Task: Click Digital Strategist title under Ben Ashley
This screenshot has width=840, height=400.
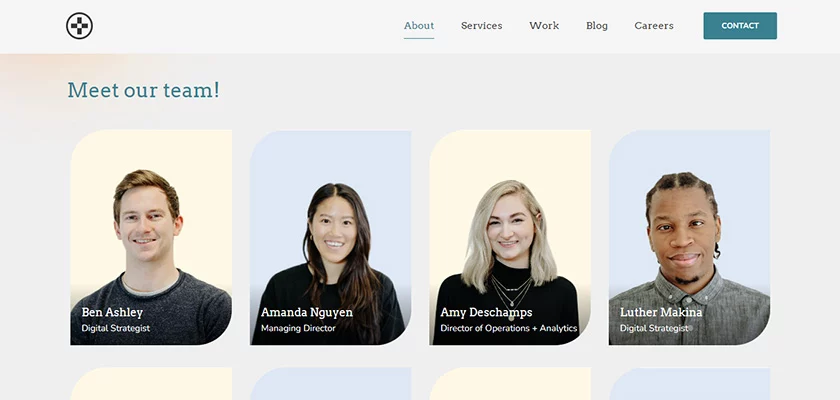Action: [x=115, y=328]
